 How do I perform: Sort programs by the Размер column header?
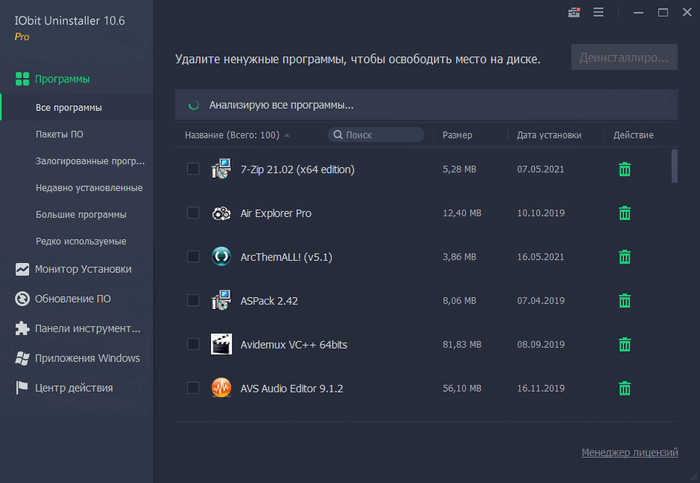(x=457, y=135)
